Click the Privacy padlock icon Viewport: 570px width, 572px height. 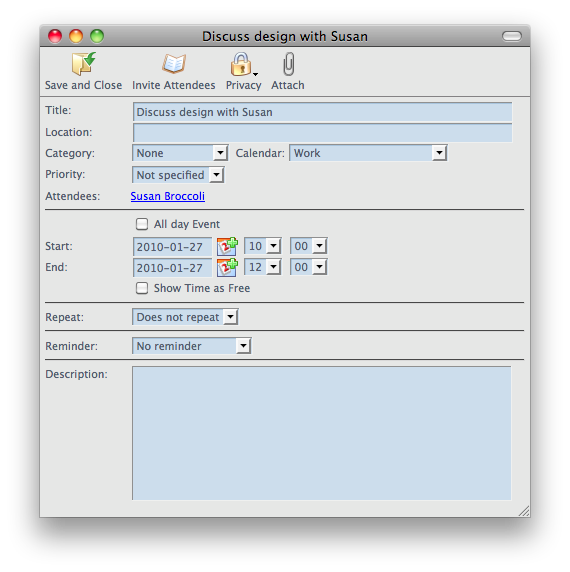coord(241,64)
